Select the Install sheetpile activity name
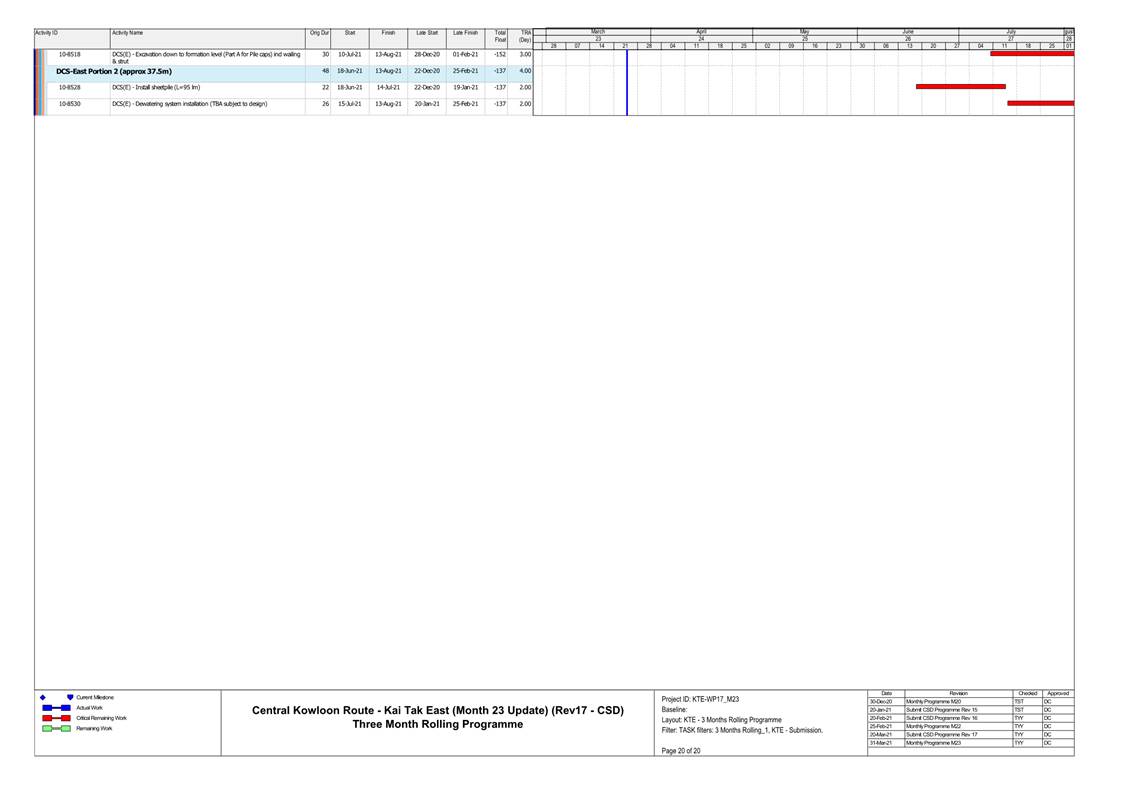Viewport: 1139px width, 805px height. click(156, 88)
